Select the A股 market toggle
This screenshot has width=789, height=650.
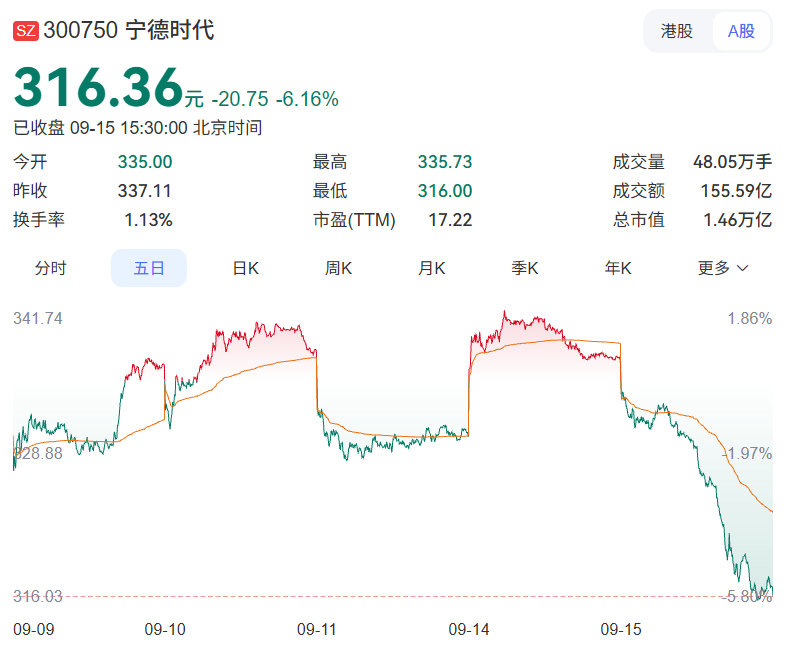pyautogui.click(x=741, y=31)
